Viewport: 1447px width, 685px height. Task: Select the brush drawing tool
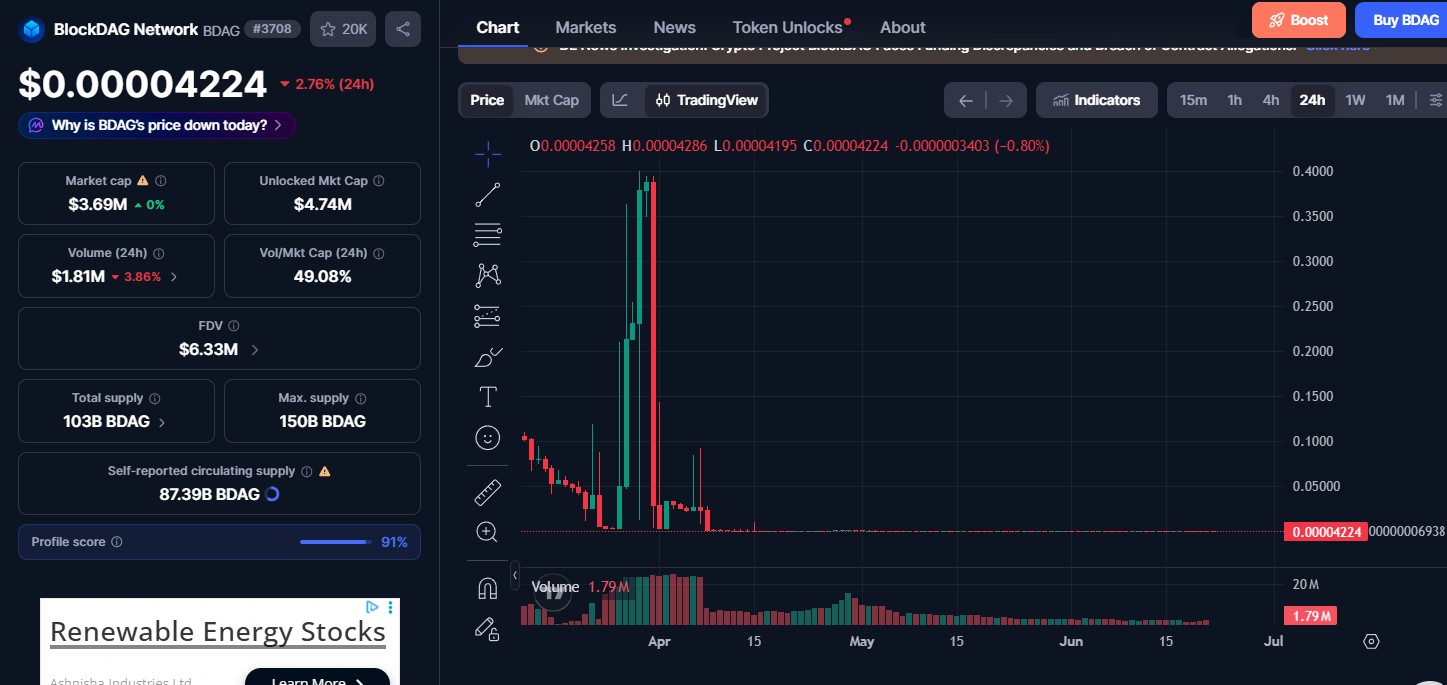pos(488,357)
